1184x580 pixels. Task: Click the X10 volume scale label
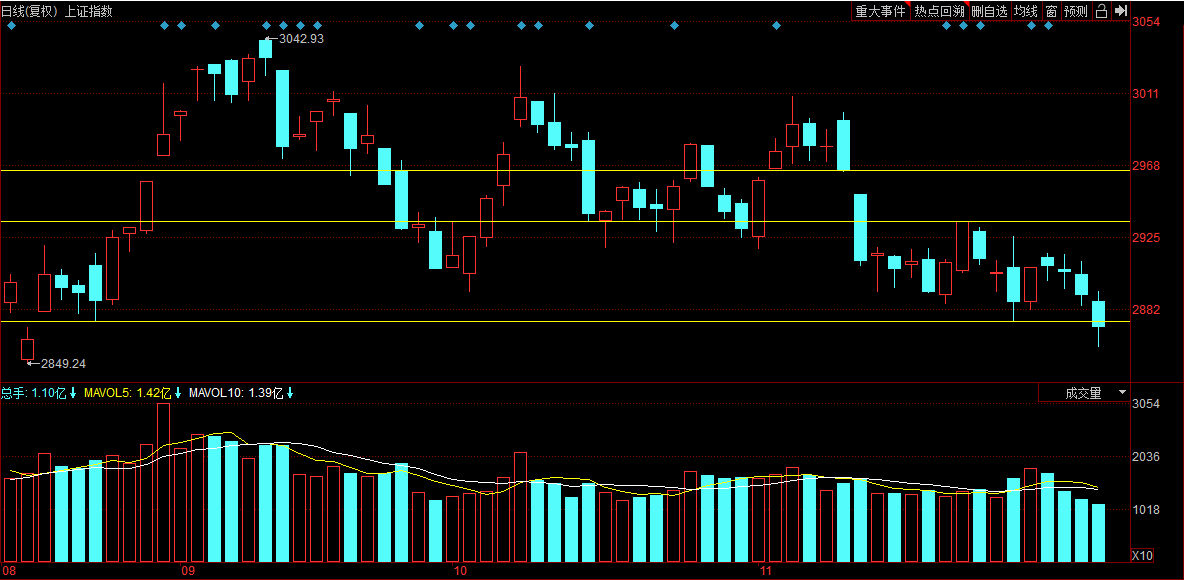coord(1142,556)
